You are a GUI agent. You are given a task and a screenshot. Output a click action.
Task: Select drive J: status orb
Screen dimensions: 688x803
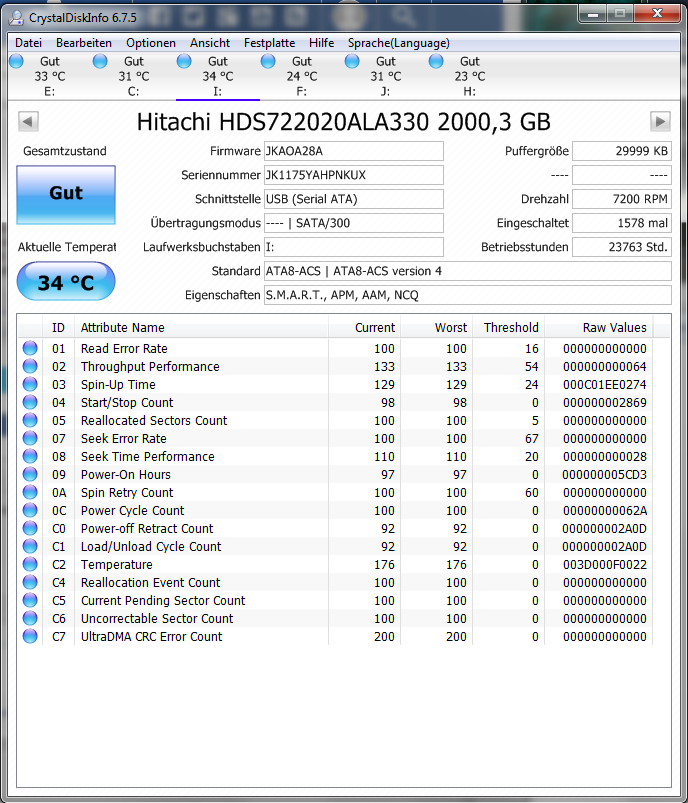click(352, 61)
